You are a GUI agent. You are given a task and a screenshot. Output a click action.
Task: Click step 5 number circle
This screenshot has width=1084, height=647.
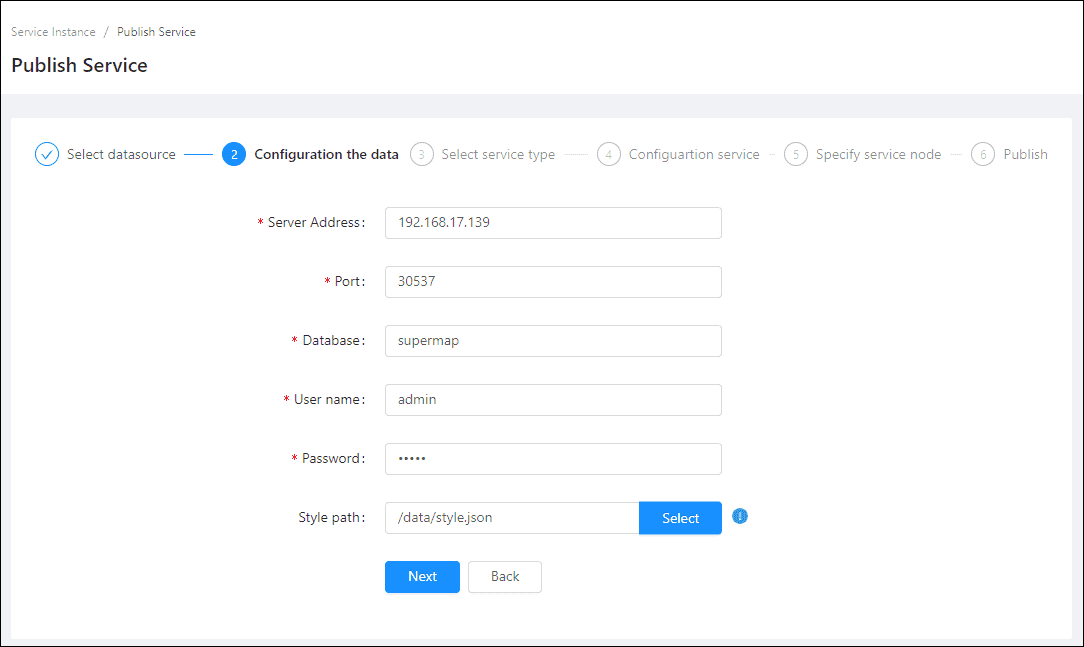796,154
